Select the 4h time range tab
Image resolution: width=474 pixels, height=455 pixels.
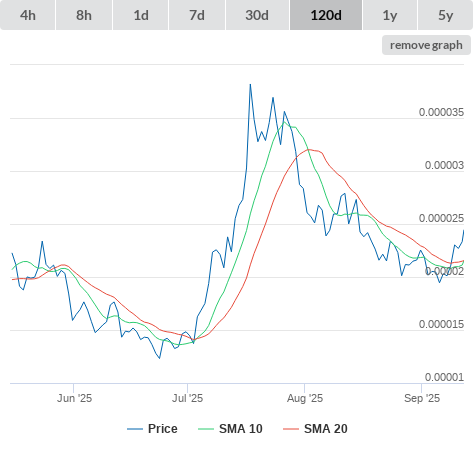pos(28,15)
